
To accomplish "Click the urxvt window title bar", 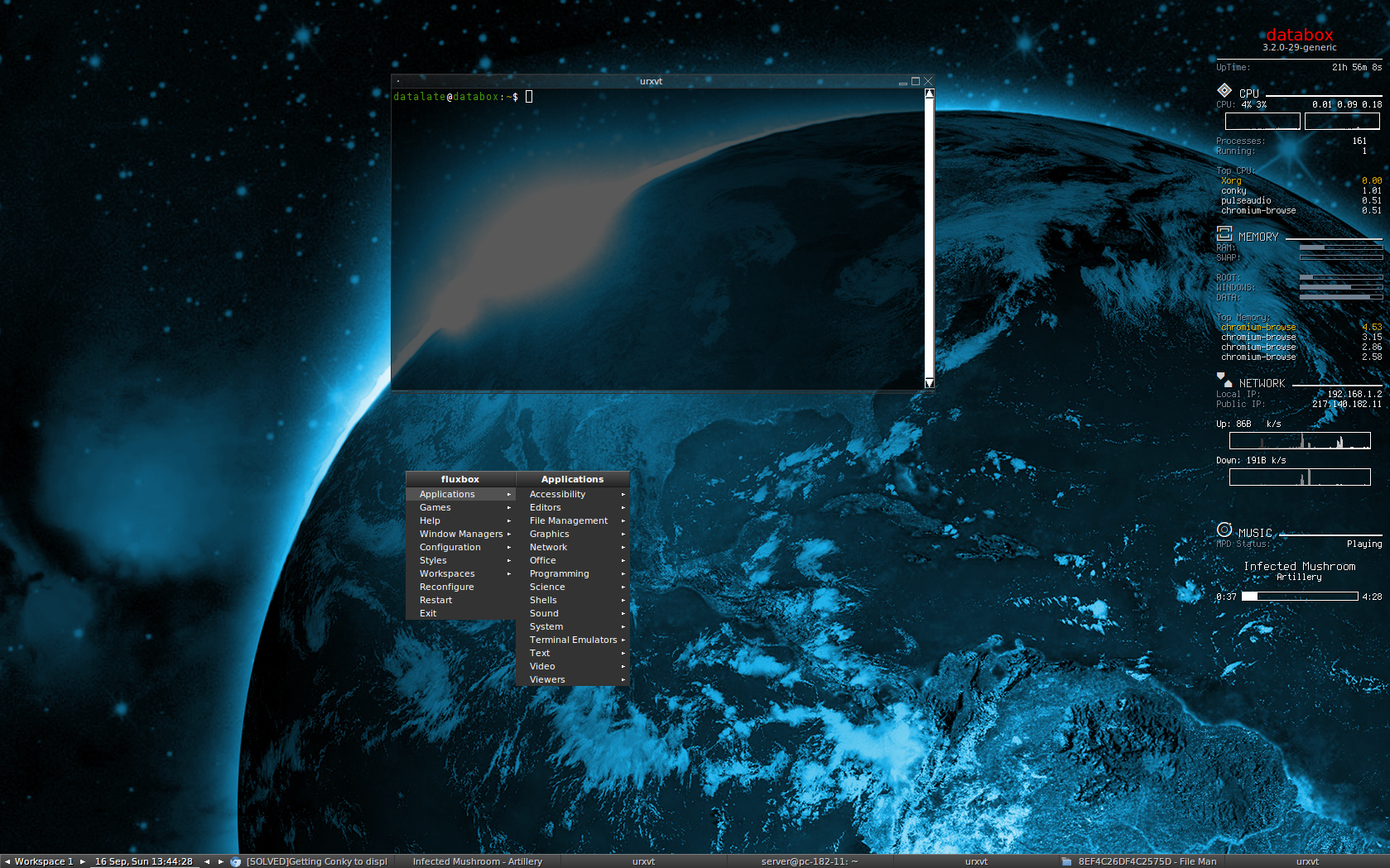I will (651, 81).
